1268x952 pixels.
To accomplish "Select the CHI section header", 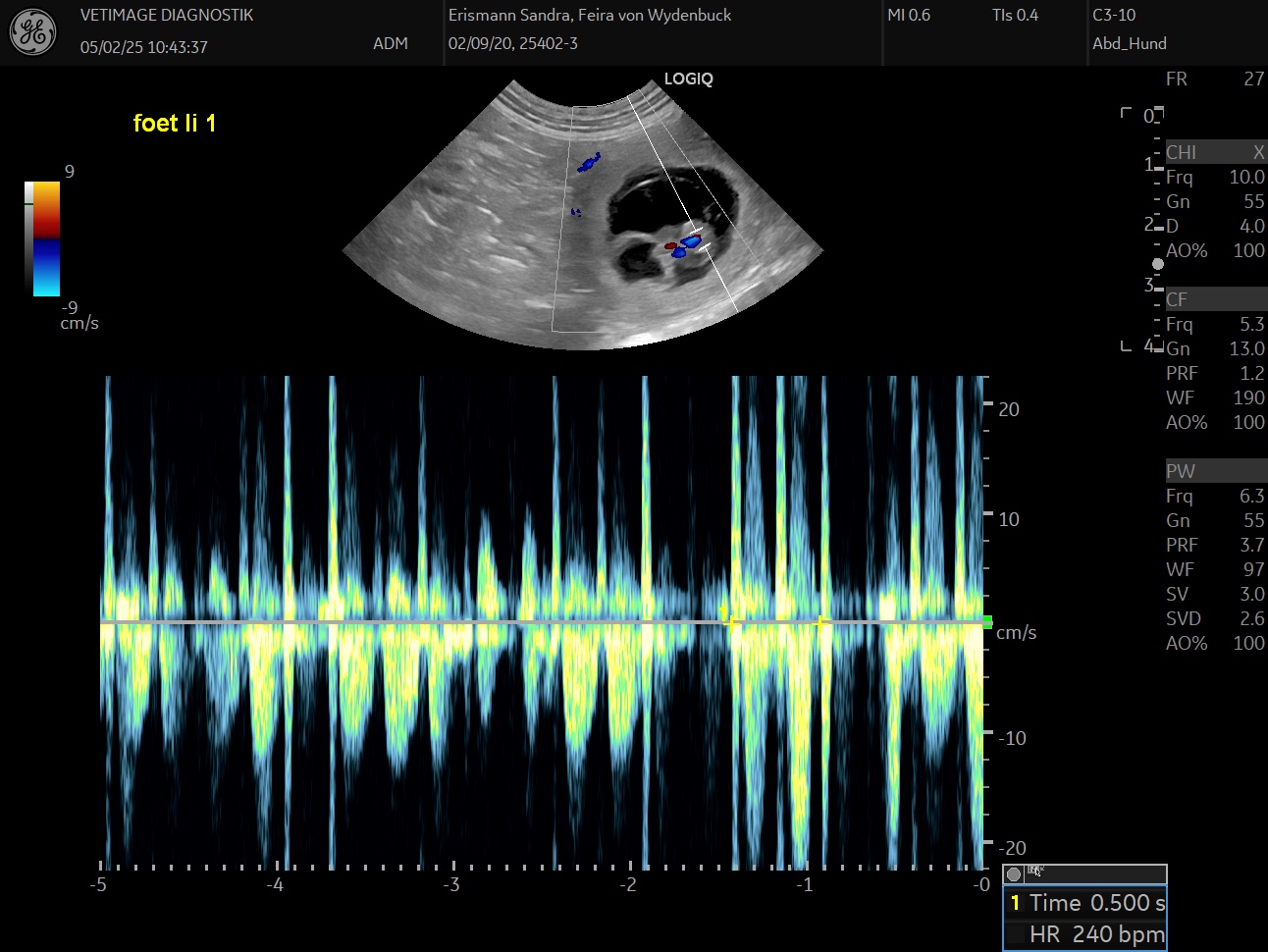I will coord(1181,152).
